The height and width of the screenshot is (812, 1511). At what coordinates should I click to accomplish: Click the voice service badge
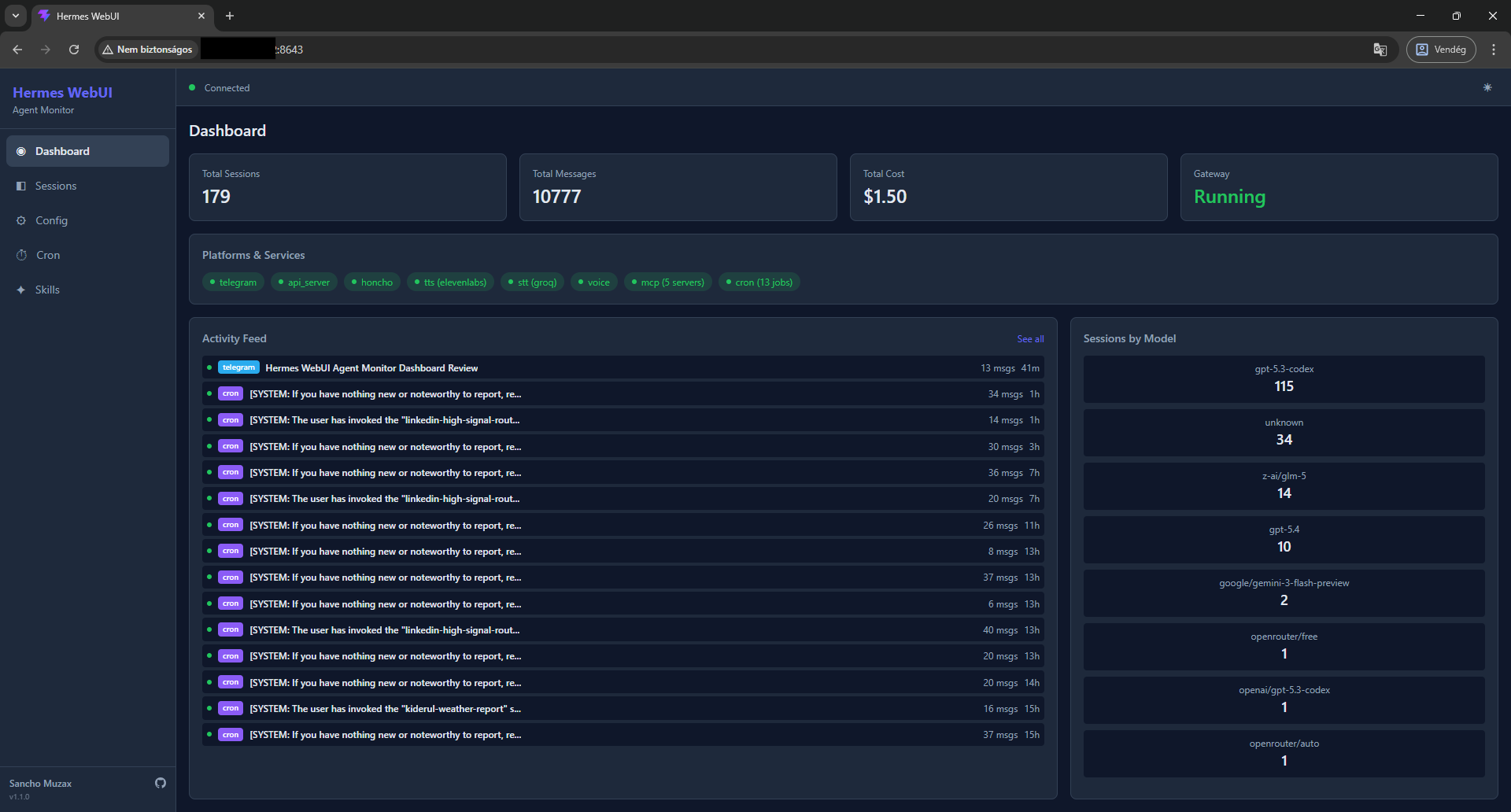[594, 282]
